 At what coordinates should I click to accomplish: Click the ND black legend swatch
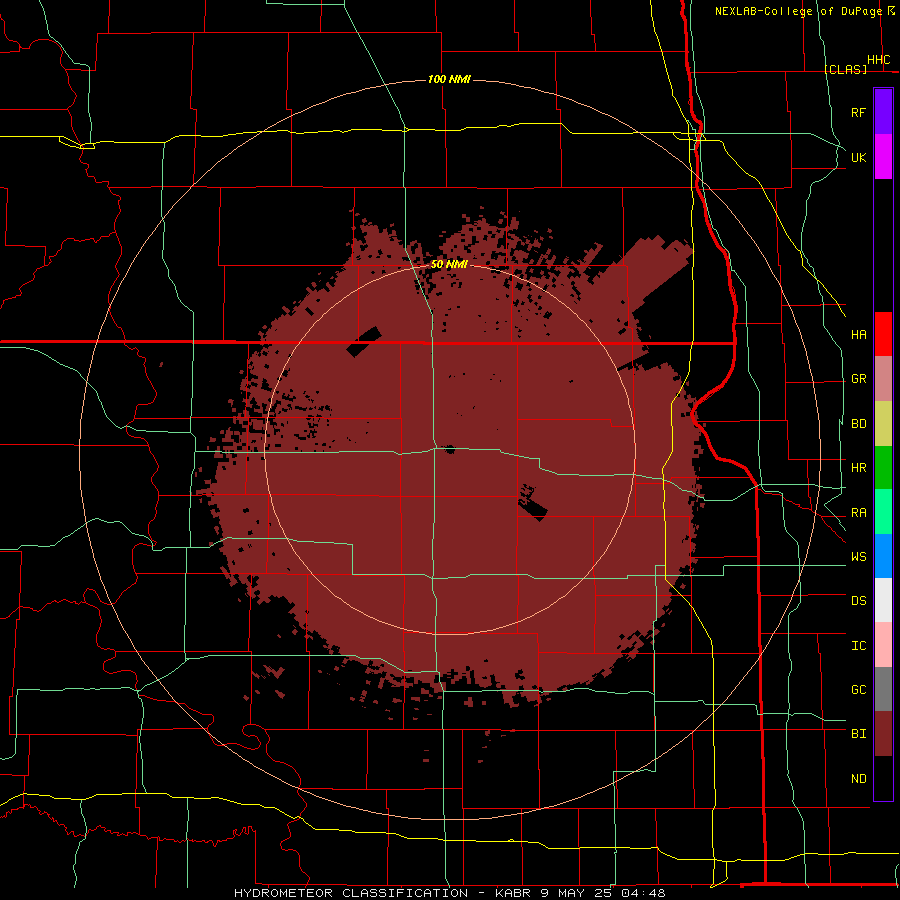pyautogui.click(x=883, y=778)
